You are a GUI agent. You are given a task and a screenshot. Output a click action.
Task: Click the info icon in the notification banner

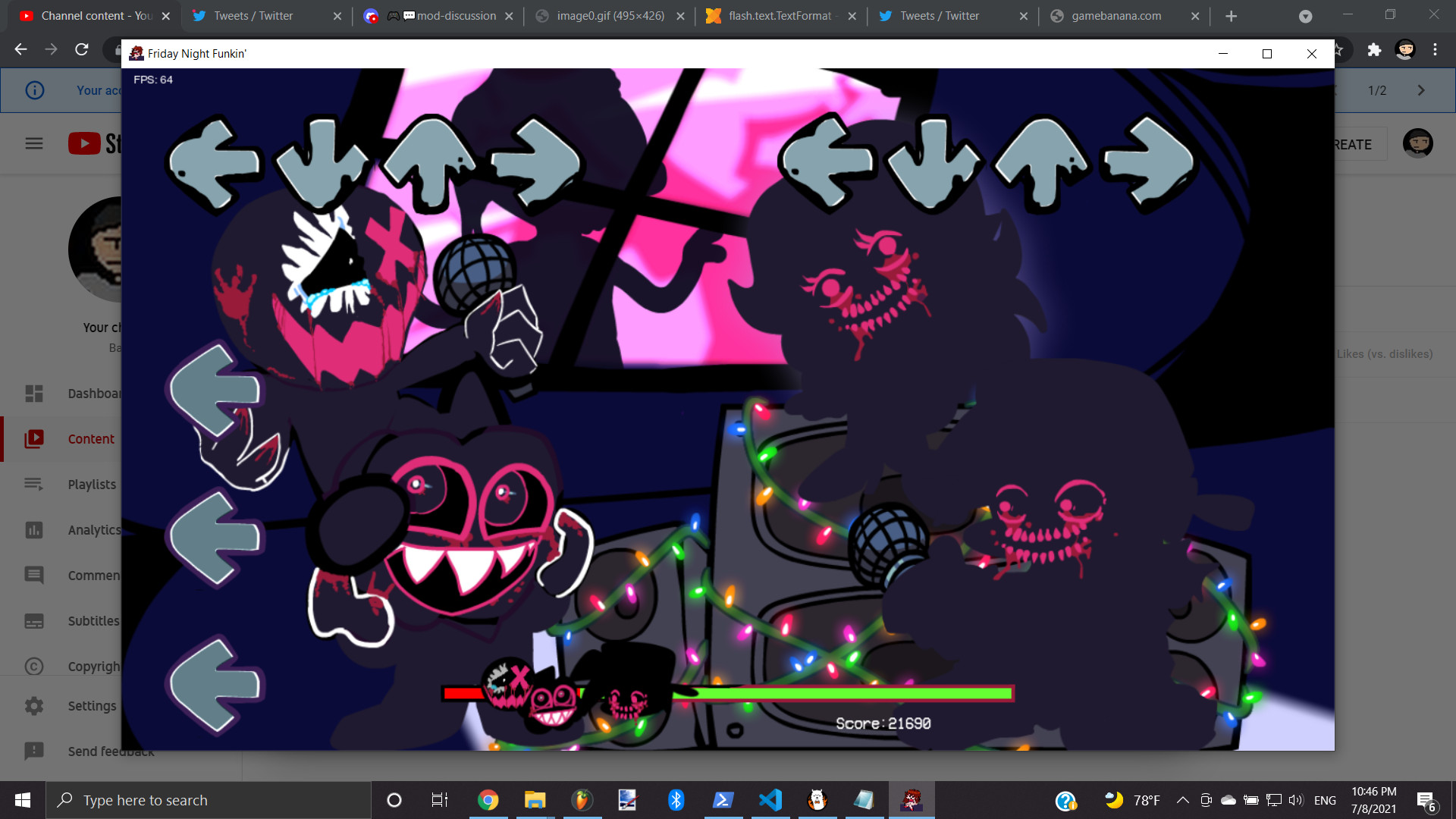[35, 90]
